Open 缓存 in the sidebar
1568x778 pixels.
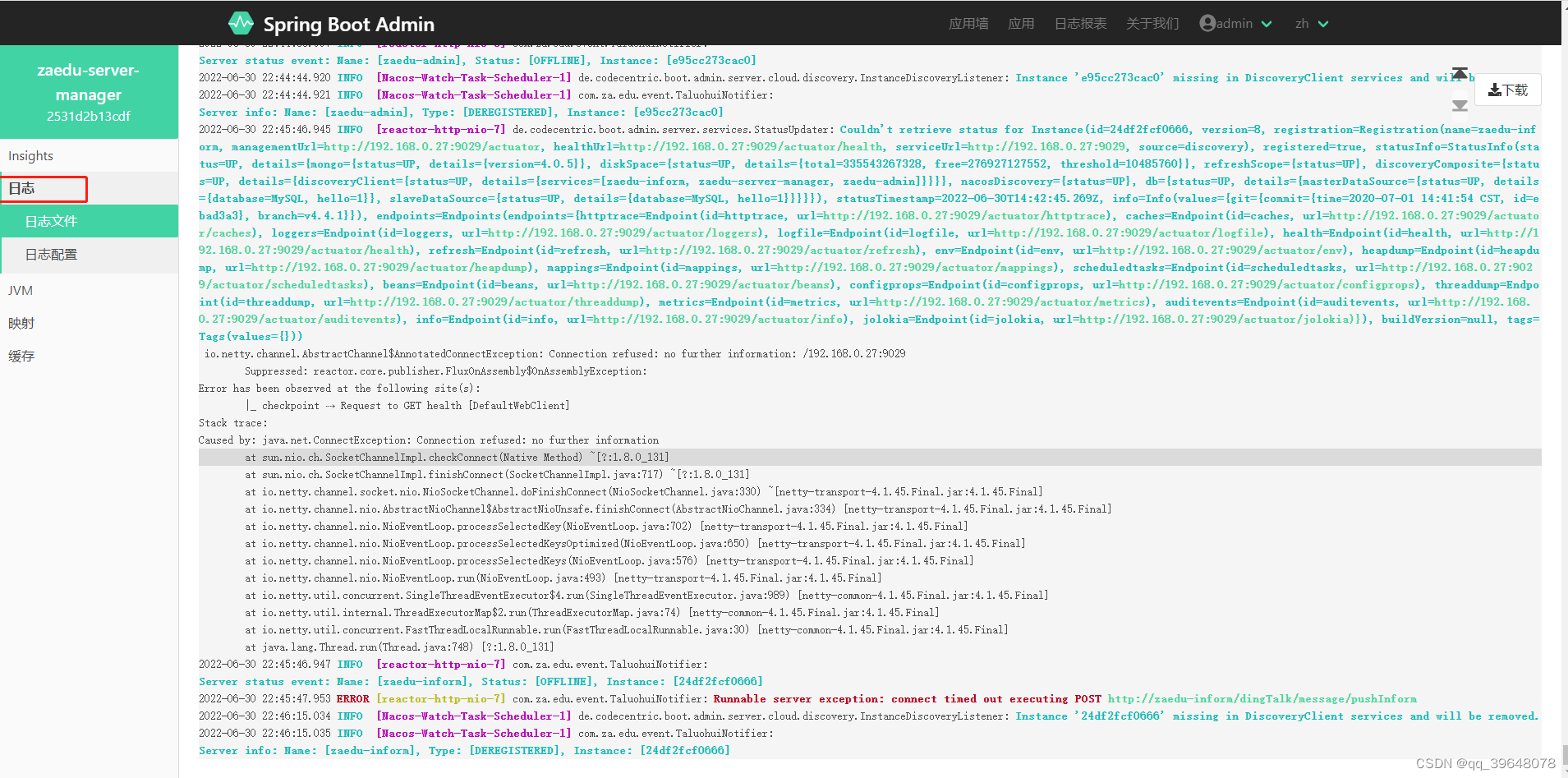(x=89, y=357)
